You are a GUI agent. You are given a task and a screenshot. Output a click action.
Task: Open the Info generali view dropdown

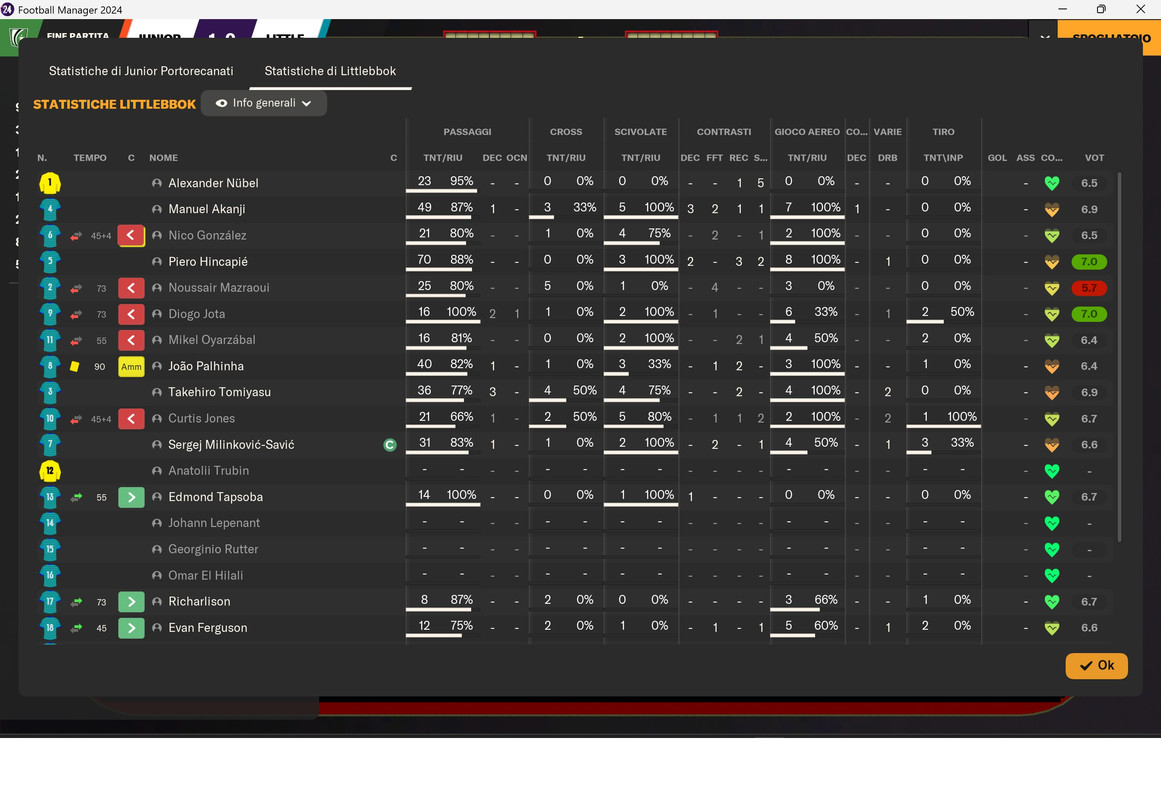pos(264,103)
